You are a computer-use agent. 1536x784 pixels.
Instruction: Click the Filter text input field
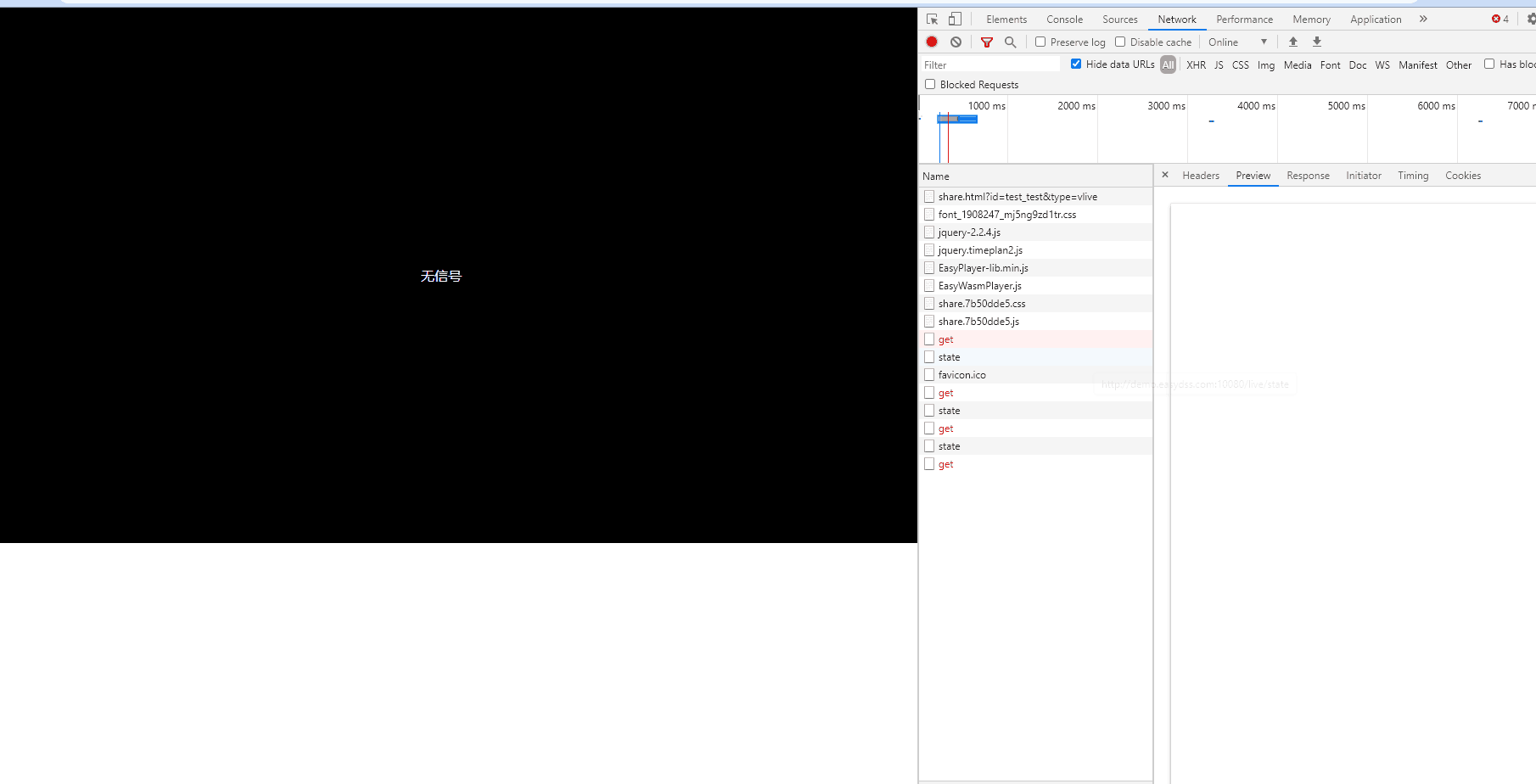coord(989,64)
